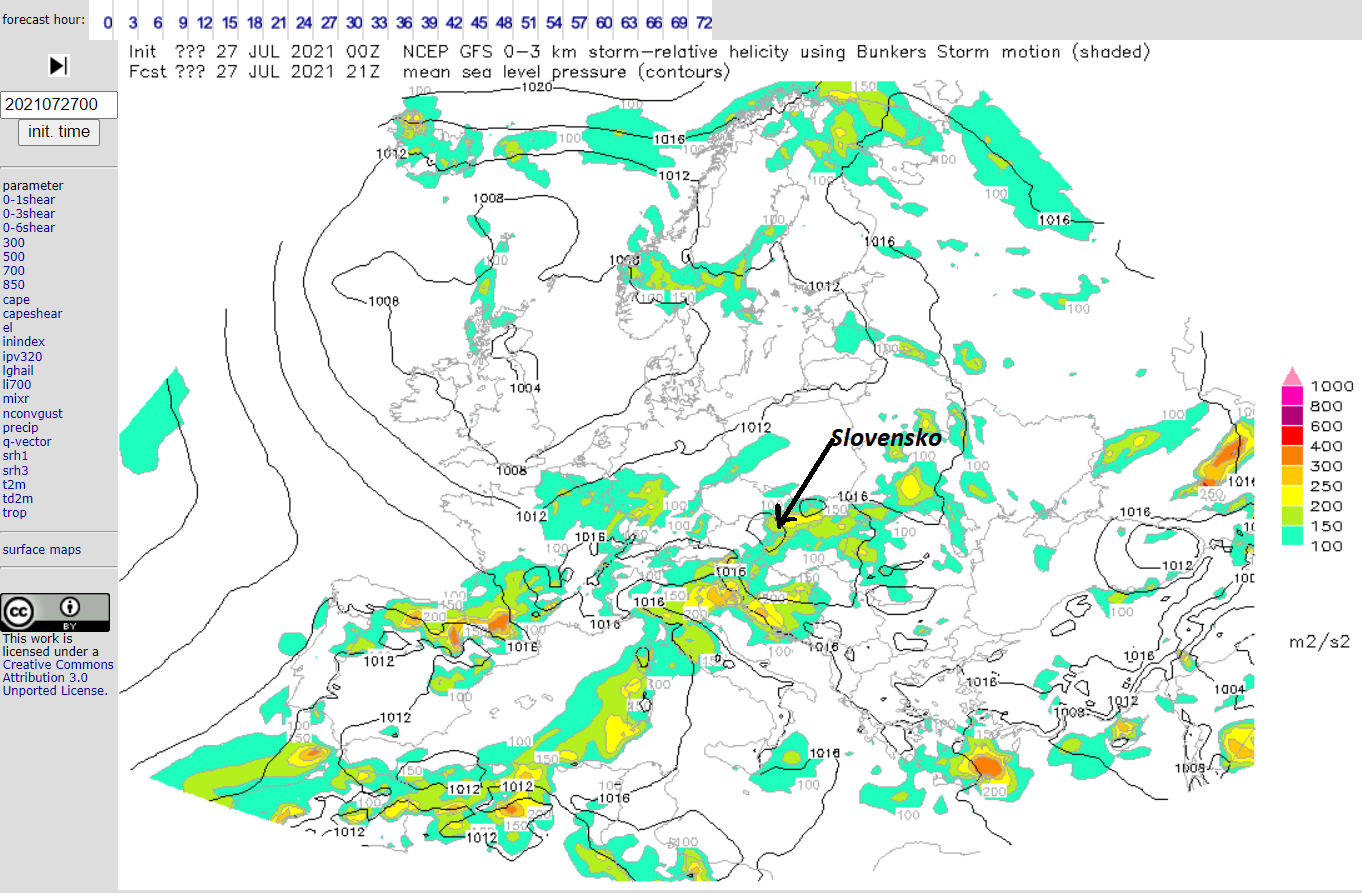
Task: Open the srh3 parameter map
Action: [x=15, y=470]
